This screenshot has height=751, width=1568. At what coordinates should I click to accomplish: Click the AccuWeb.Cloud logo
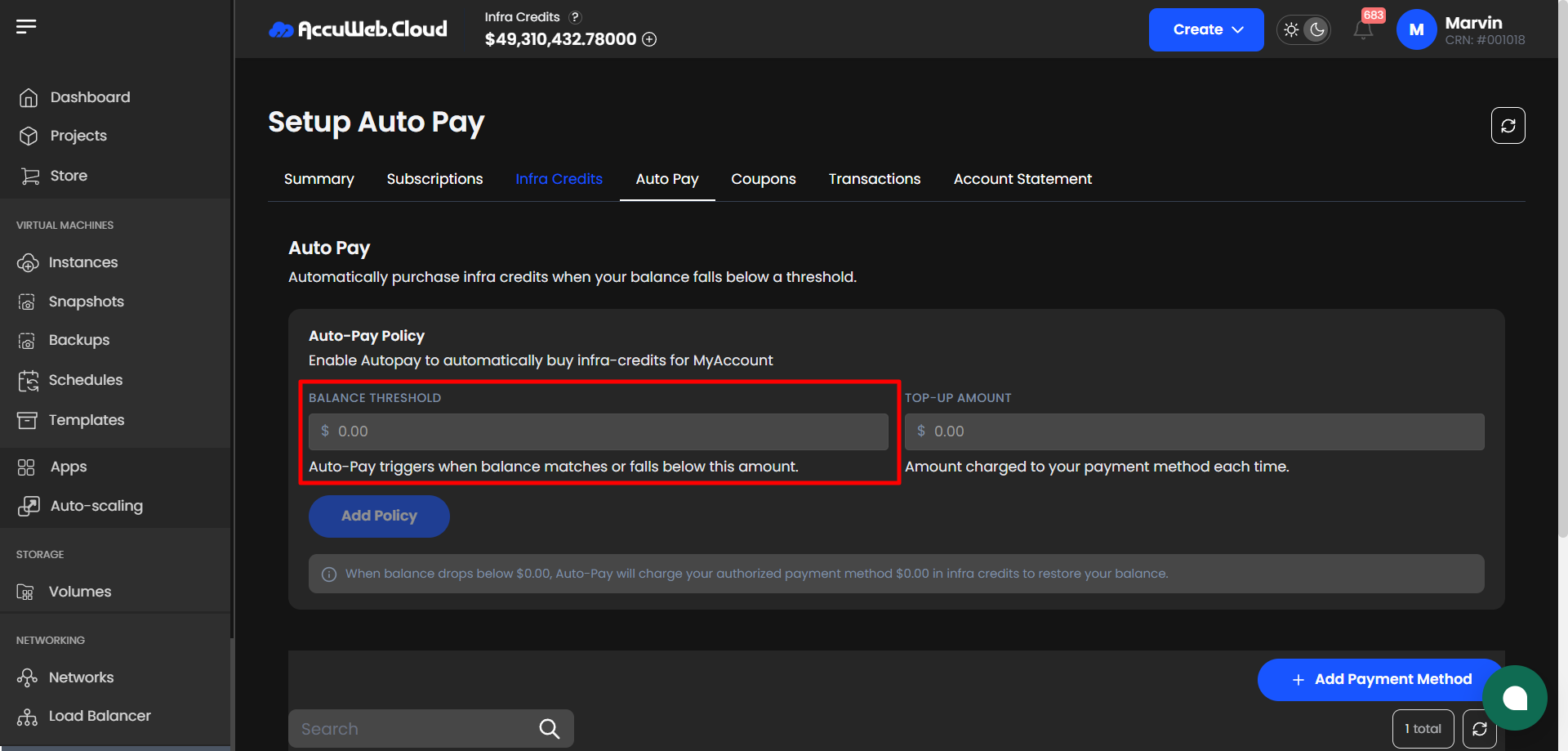pyautogui.click(x=358, y=29)
